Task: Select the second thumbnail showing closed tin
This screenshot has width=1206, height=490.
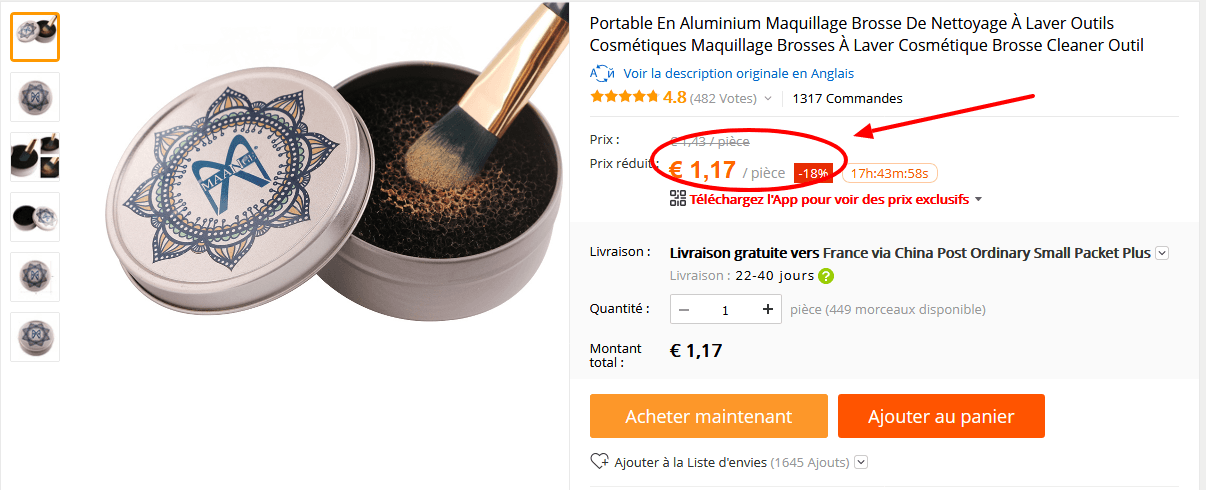Action: [x=35, y=97]
